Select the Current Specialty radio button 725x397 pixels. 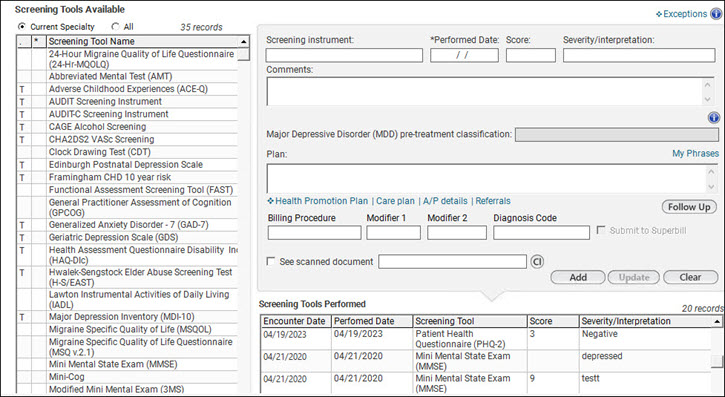(22, 27)
